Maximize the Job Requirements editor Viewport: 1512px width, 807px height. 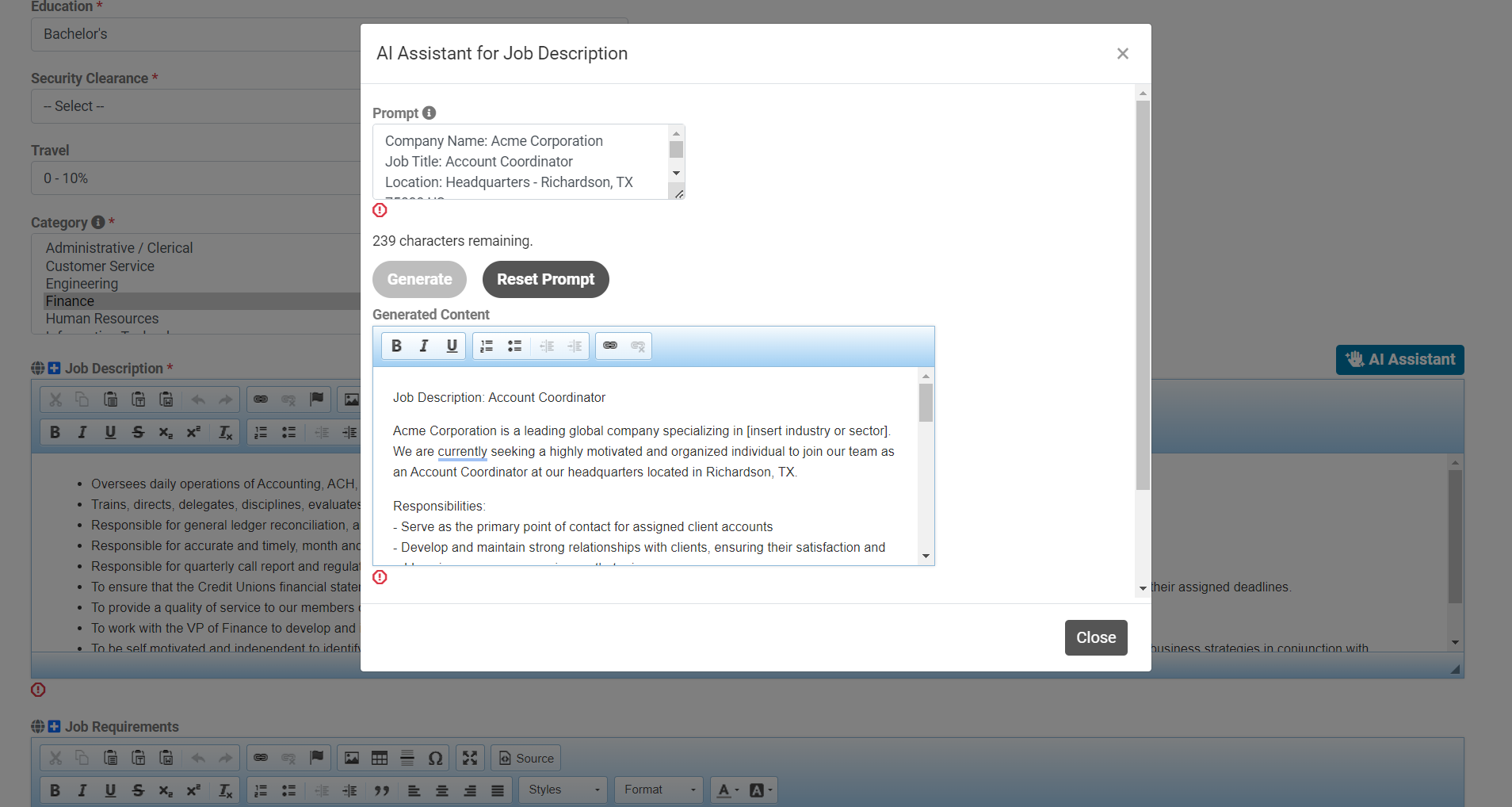point(470,758)
